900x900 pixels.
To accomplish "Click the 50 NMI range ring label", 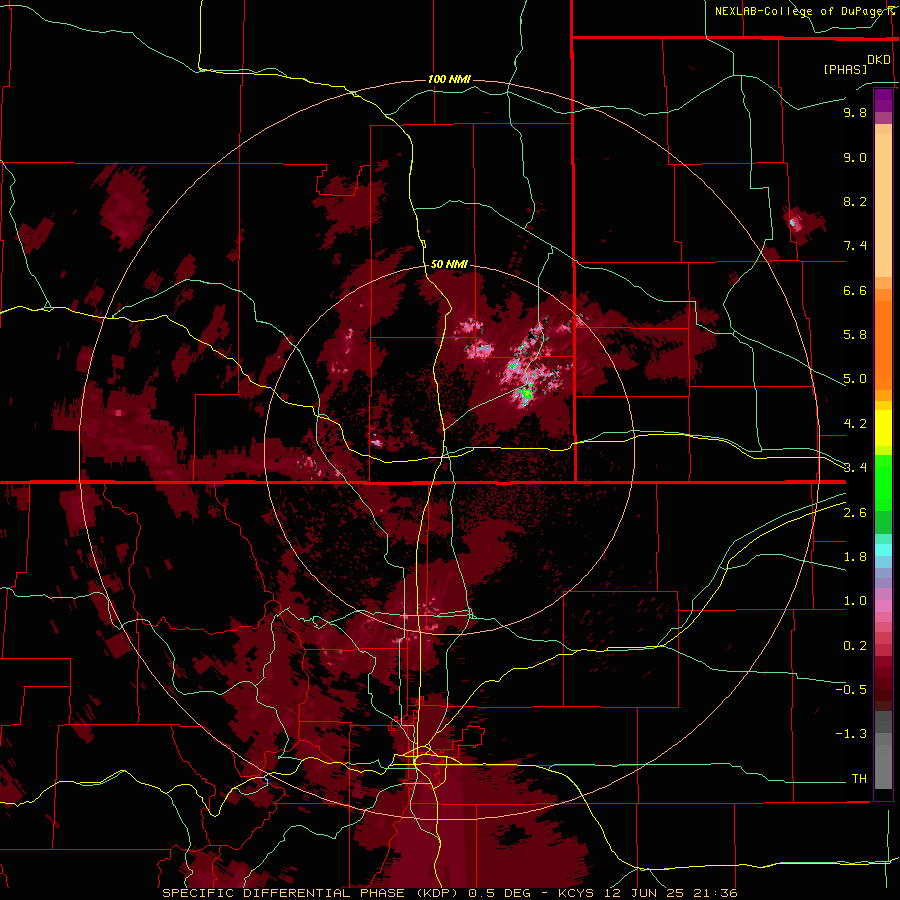I will coord(449,264).
